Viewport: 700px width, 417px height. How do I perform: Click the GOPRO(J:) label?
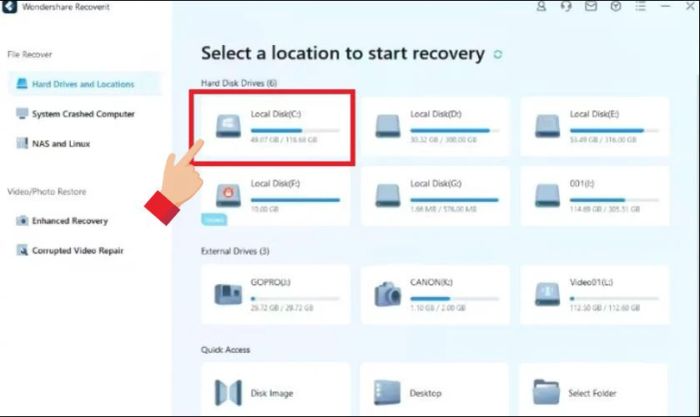[271, 282]
